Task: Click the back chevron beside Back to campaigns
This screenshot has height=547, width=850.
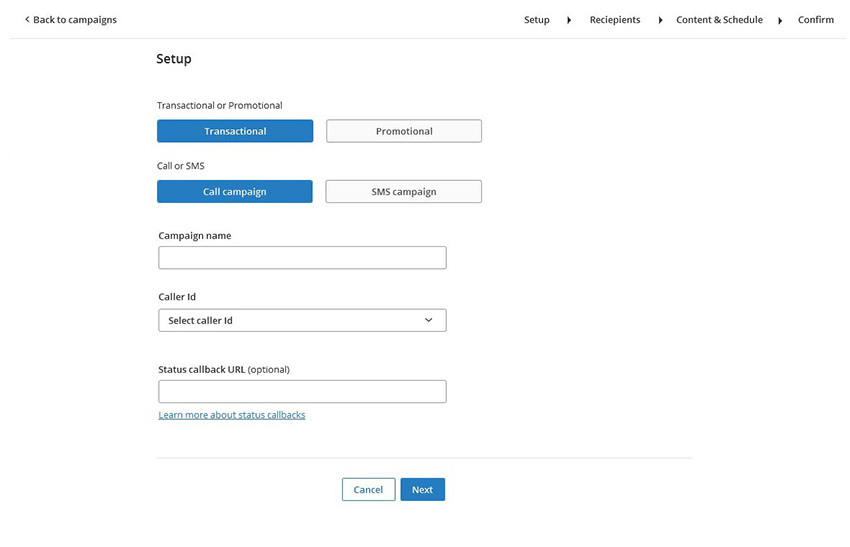Action: click(27, 20)
